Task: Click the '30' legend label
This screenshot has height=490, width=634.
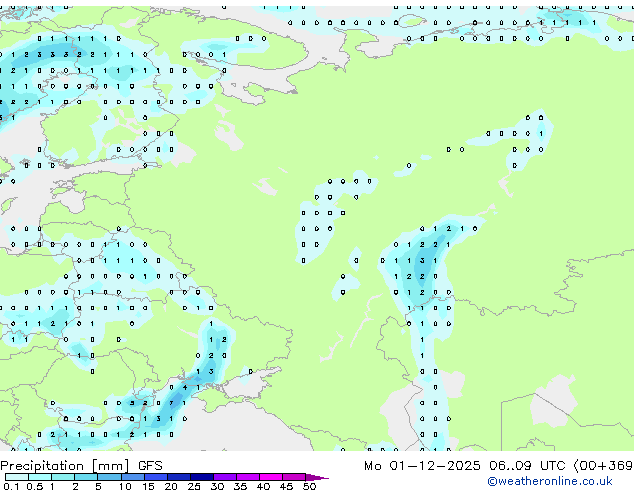Action: tap(218, 486)
